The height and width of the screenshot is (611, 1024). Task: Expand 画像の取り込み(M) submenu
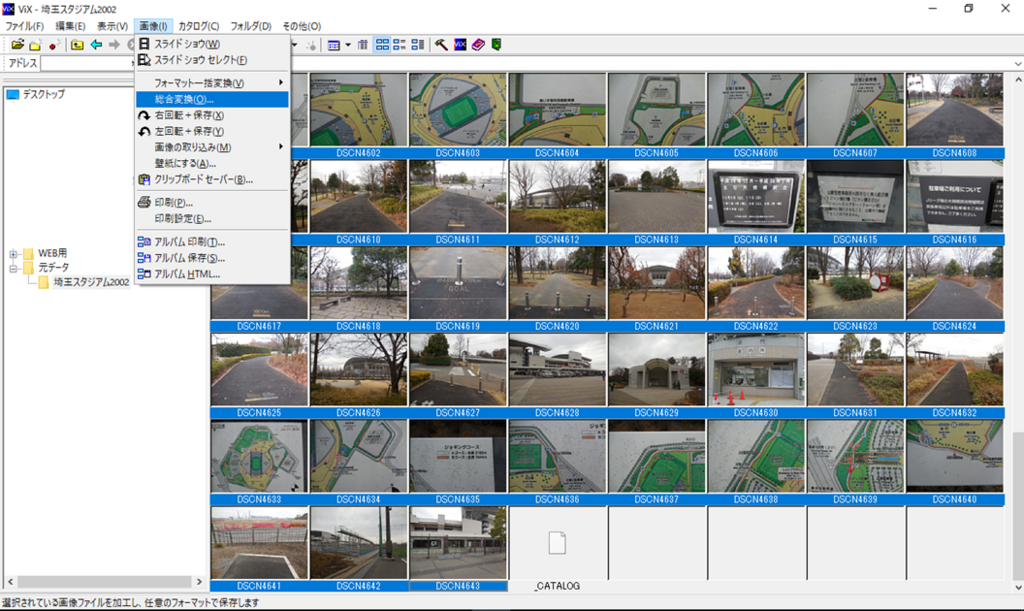tap(212, 147)
